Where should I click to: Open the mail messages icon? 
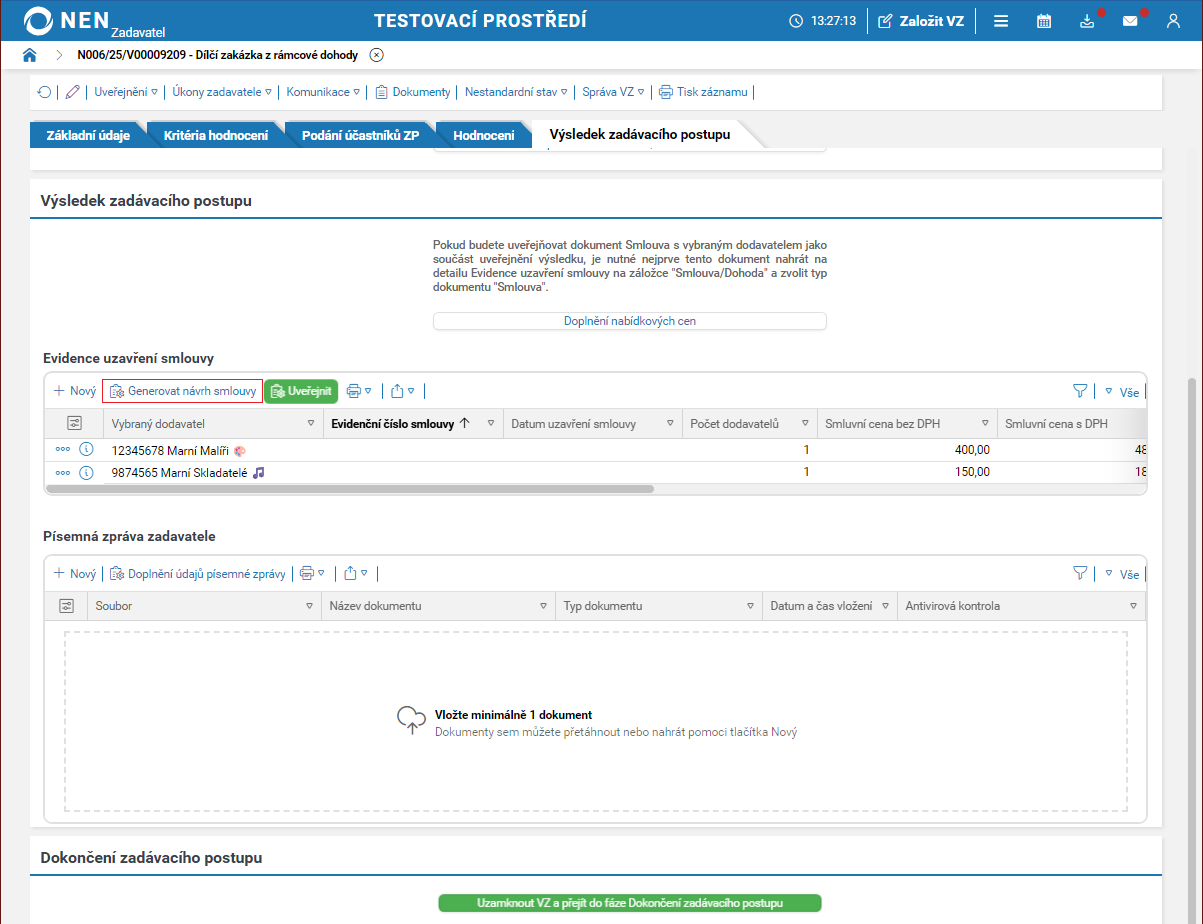(x=1130, y=21)
